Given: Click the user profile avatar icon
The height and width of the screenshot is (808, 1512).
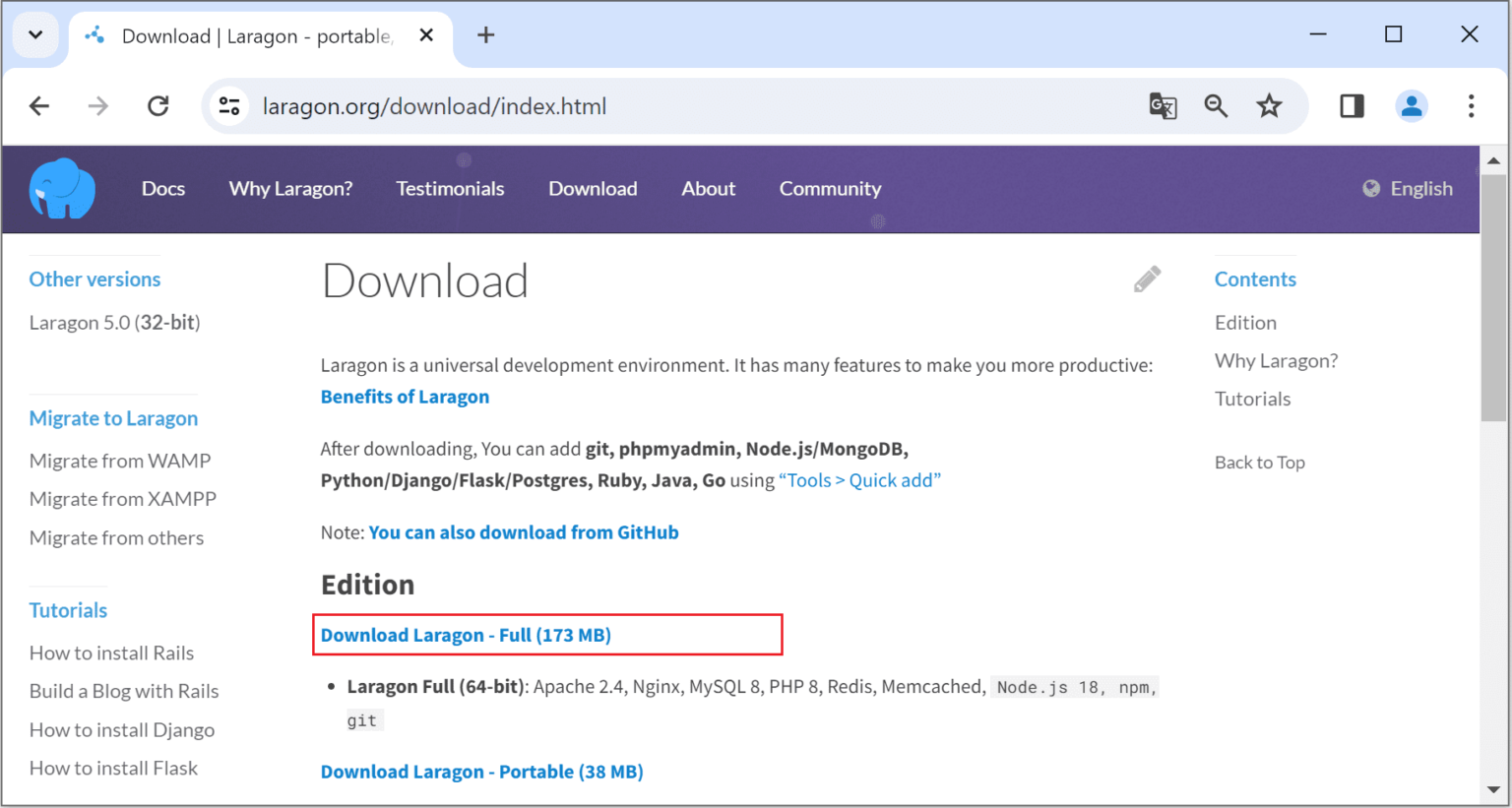Looking at the screenshot, I should 1412,105.
